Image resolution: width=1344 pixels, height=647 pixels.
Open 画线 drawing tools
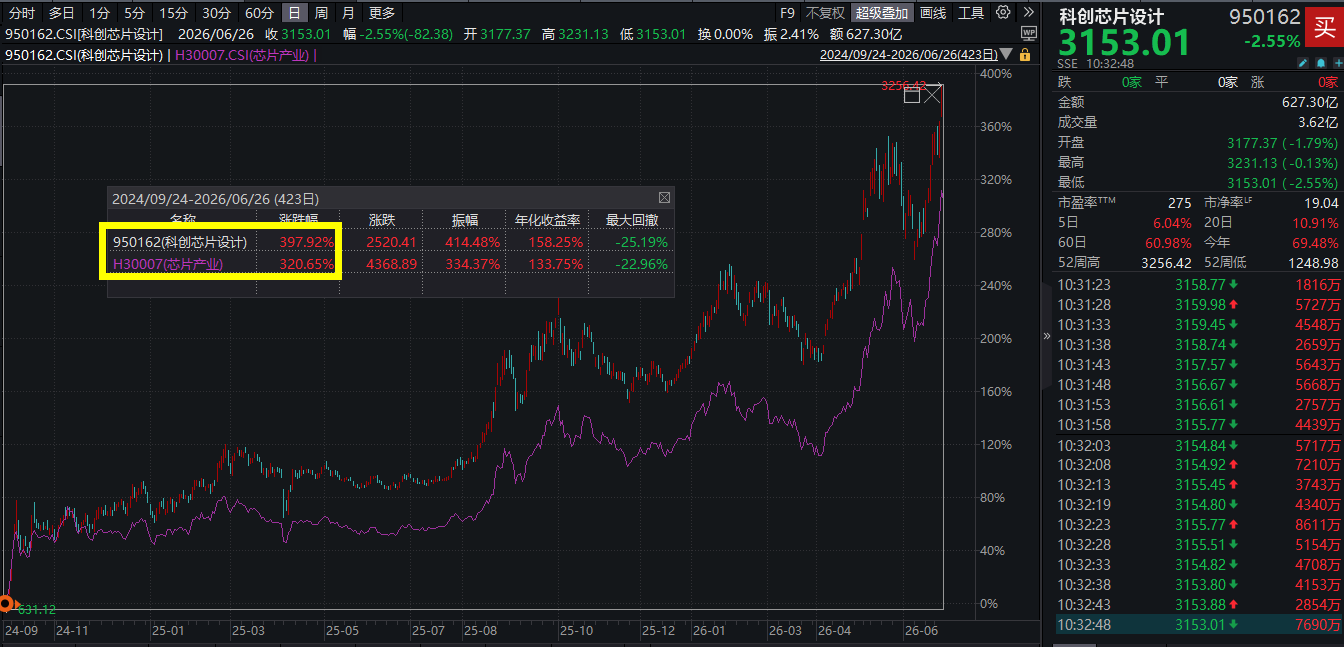click(933, 13)
